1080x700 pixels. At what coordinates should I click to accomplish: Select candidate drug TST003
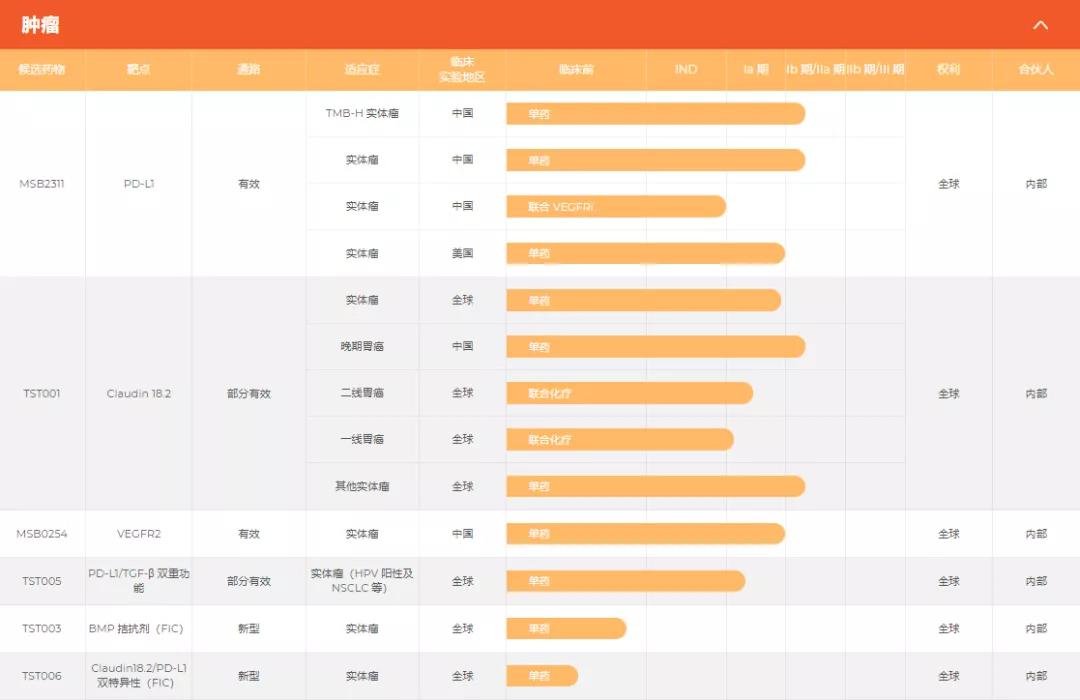point(42,628)
